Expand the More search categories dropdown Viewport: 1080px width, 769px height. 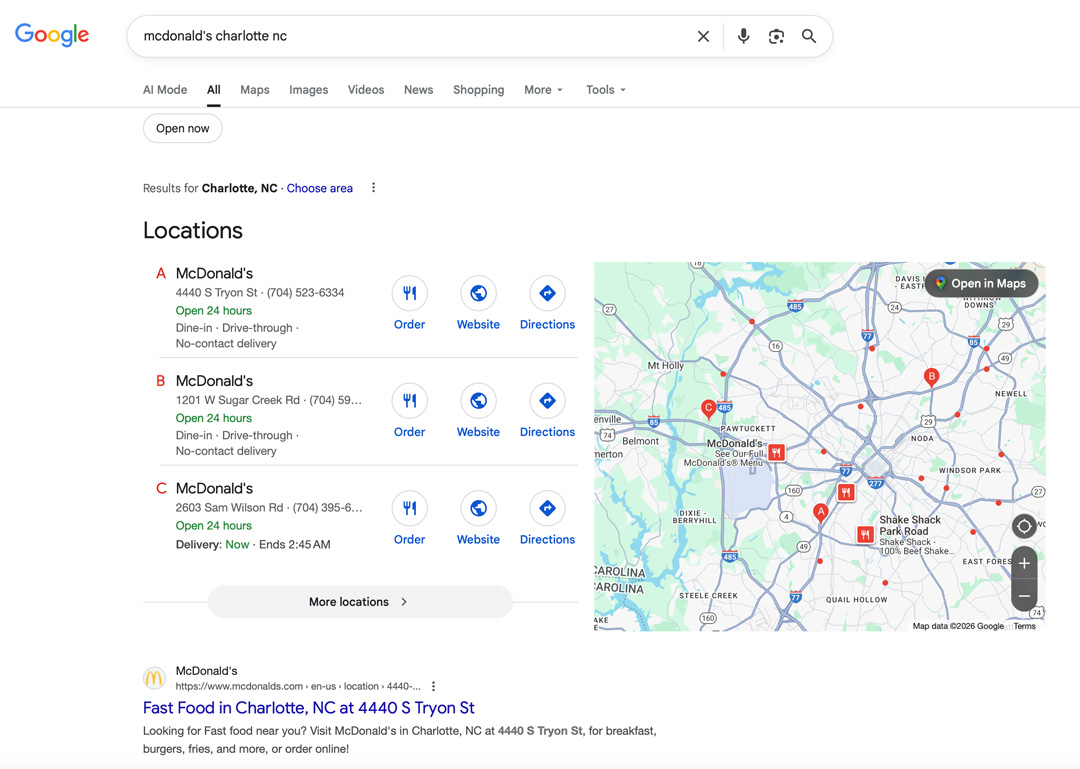coord(542,90)
